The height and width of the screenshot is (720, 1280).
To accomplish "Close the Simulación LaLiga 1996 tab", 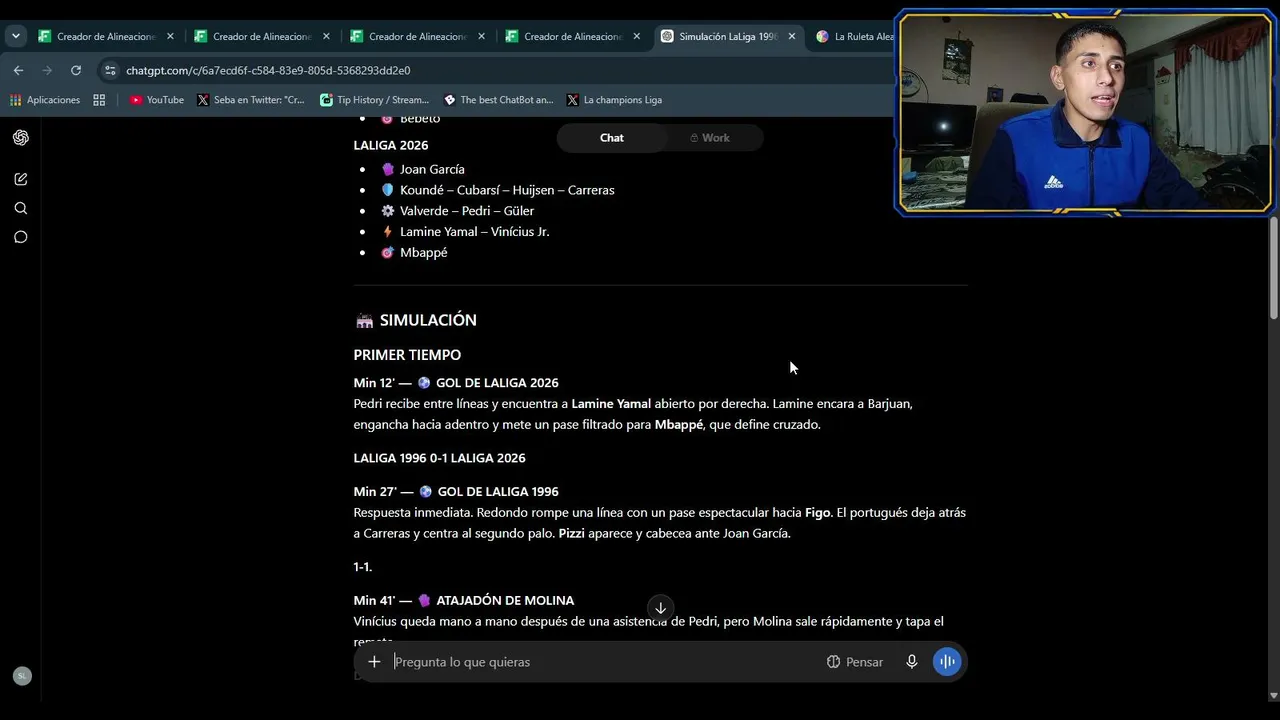I will [x=792, y=36].
